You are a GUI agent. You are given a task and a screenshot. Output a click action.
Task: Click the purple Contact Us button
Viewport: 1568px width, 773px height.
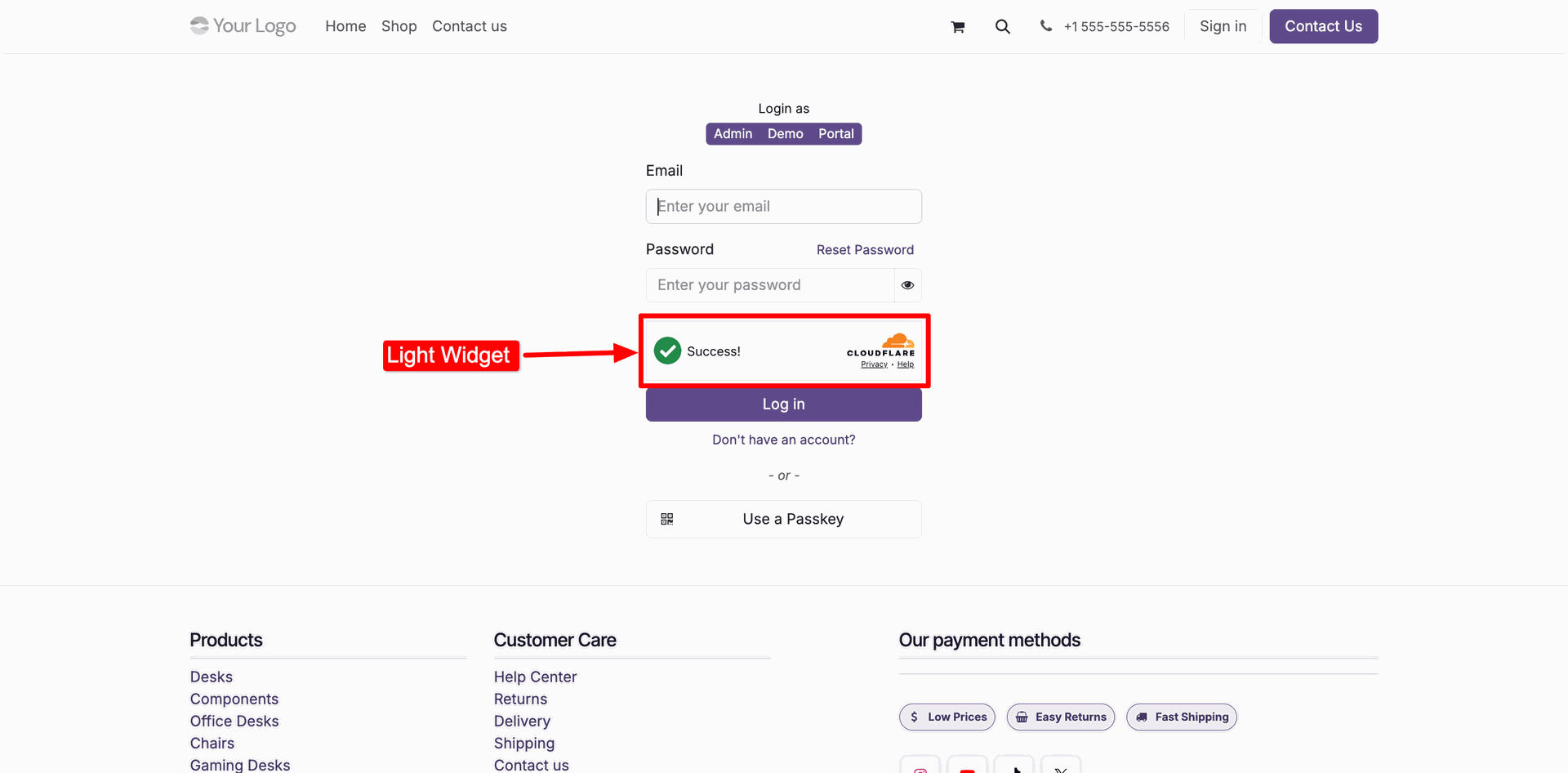tap(1324, 26)
